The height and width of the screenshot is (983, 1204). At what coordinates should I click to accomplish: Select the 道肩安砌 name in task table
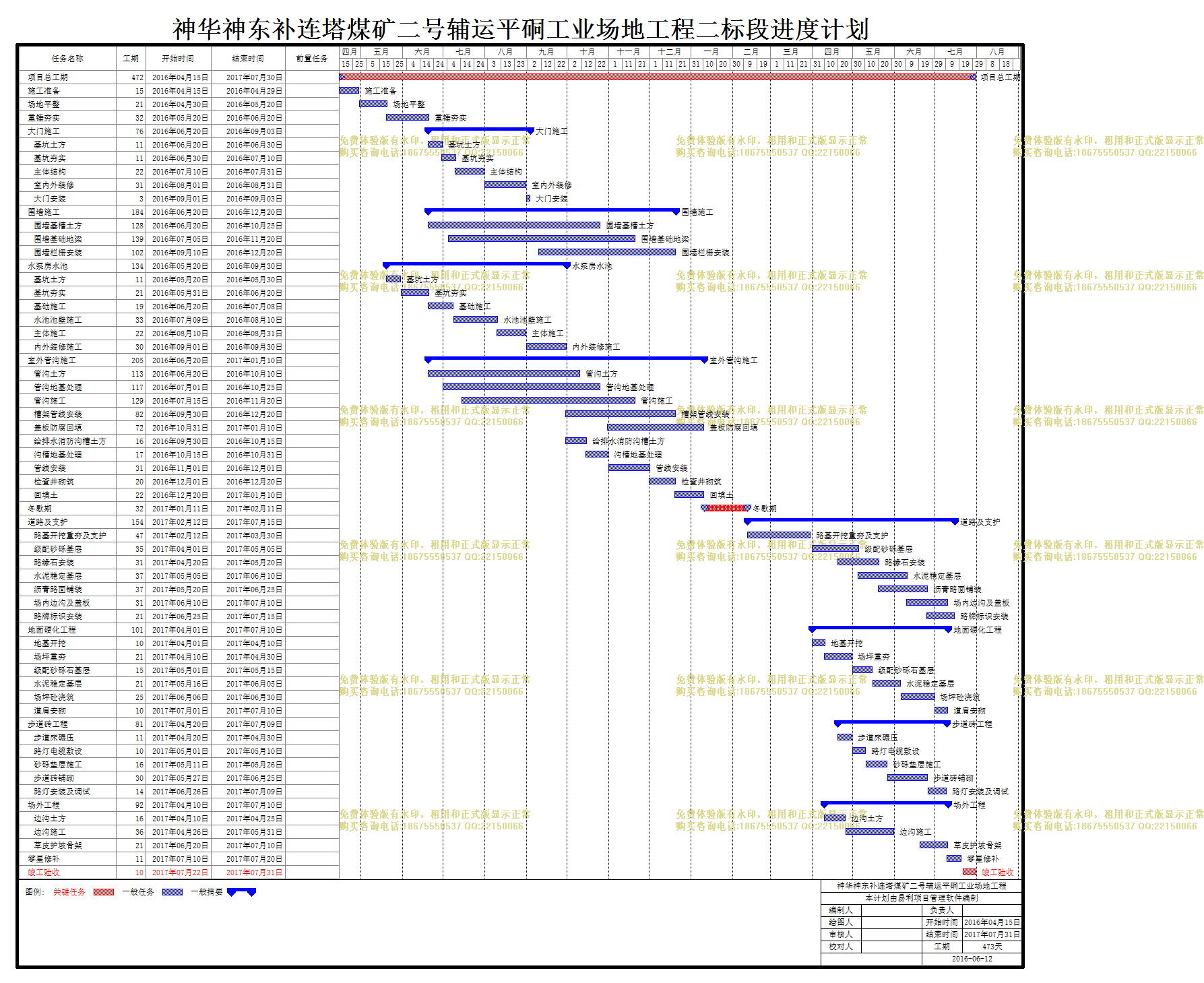[50, 711]
